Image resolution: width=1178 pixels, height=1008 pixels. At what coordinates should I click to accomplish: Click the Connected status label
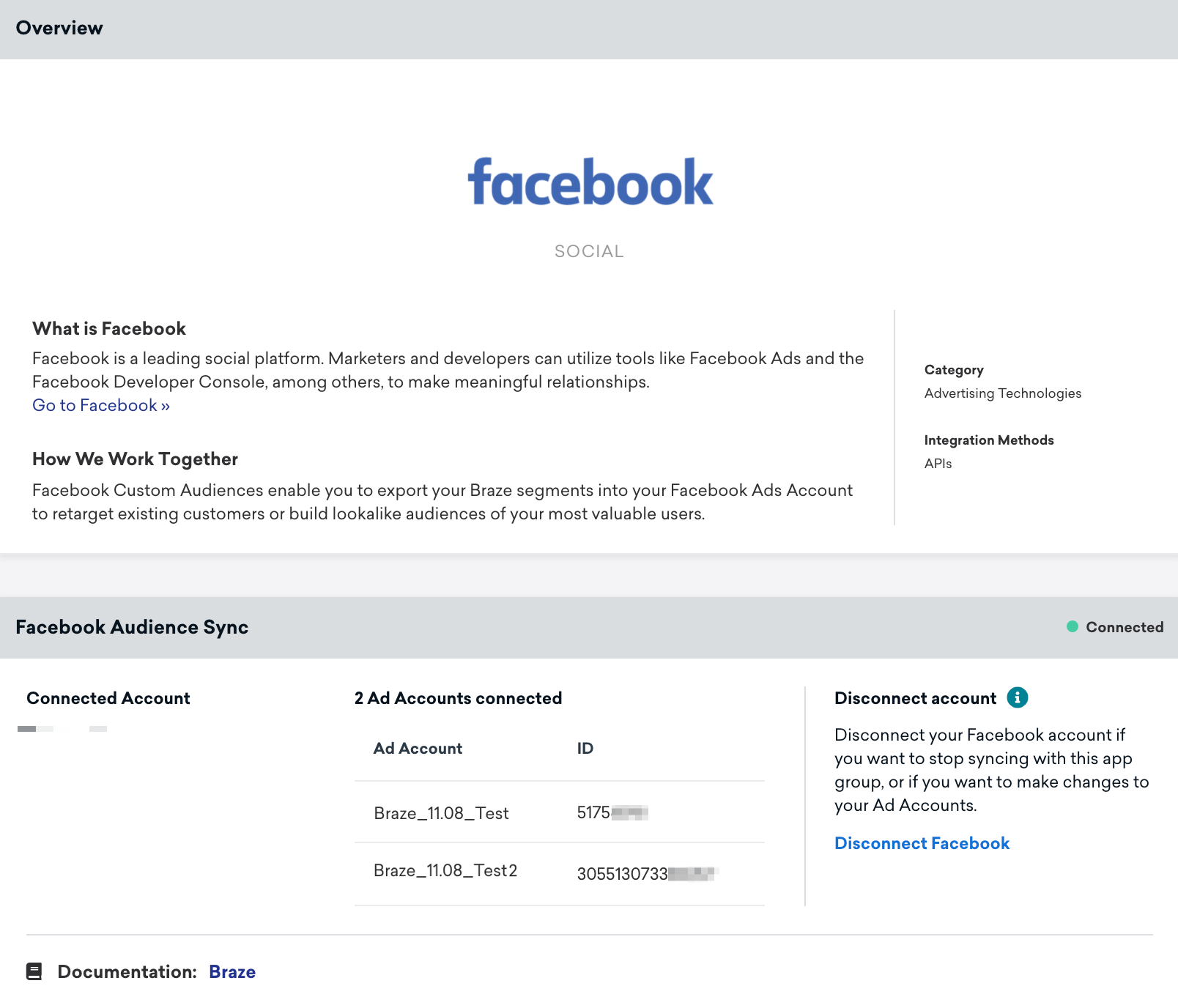(x=1125, y=627)
